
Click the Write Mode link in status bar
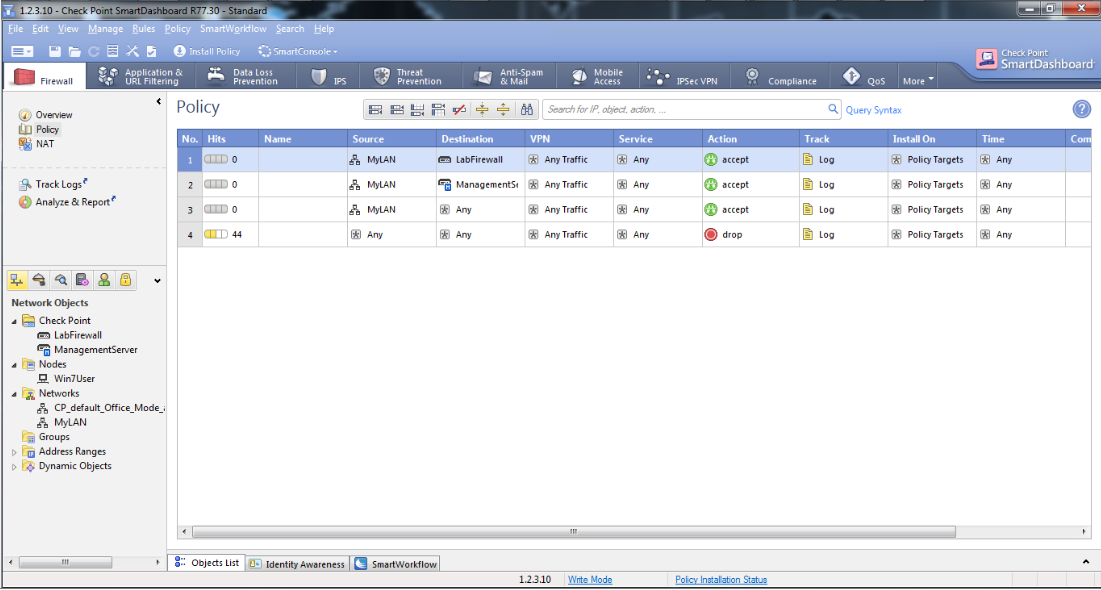click(590, 579)
